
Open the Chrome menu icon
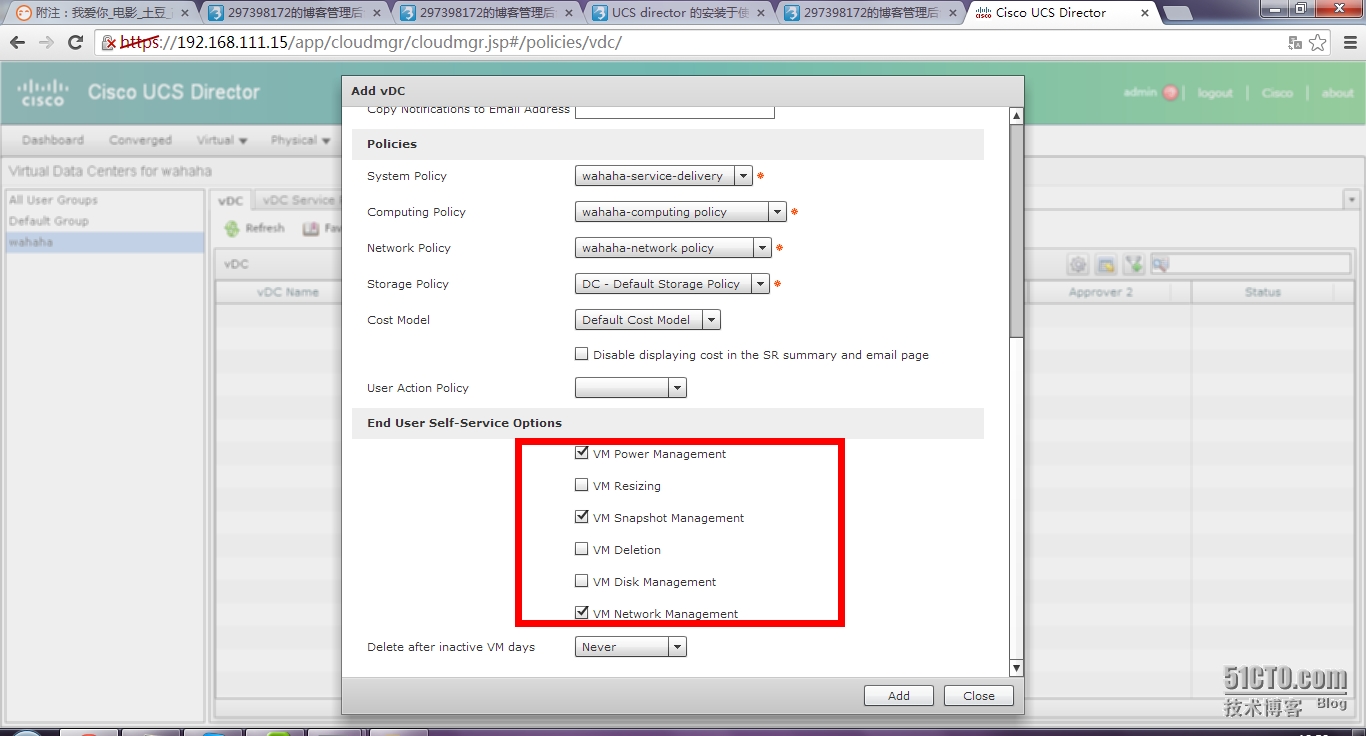pos(1349,43)
